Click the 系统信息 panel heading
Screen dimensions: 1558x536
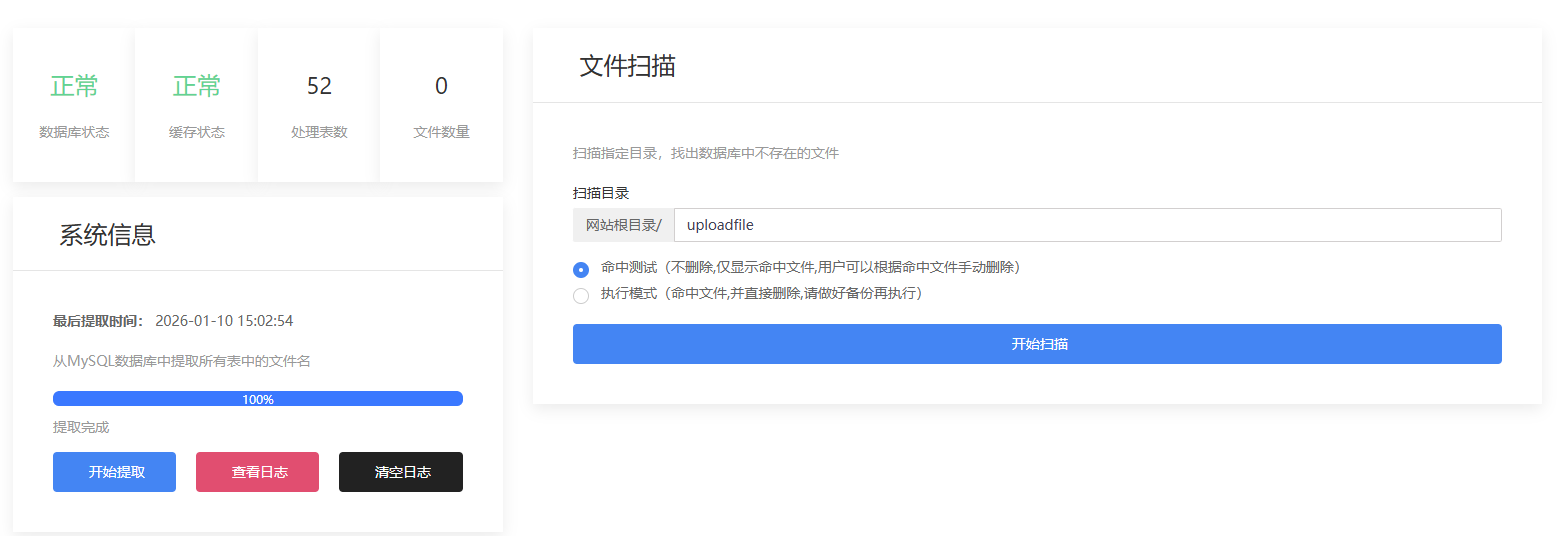coord(107,235)
